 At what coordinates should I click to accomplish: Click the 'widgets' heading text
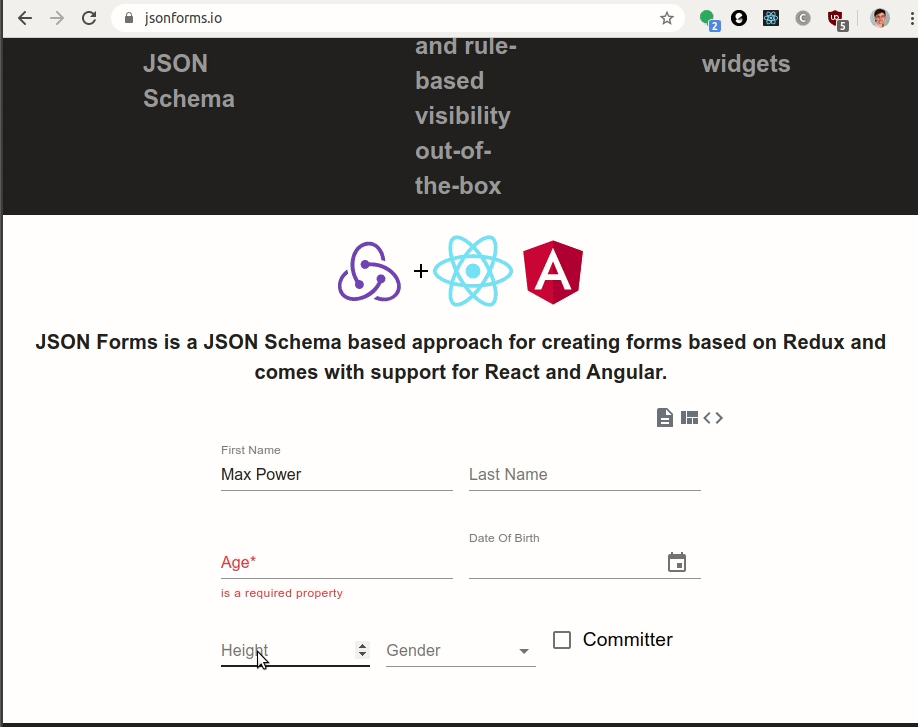746,64
